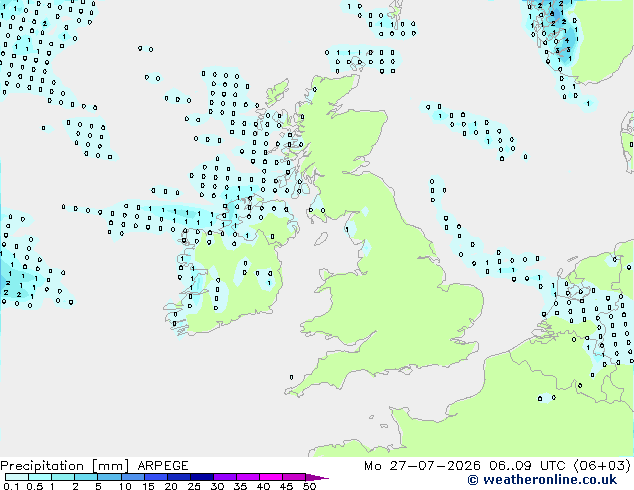Click the legend value label '45'
Screen dimensions: 634x490
coord(286,486)
